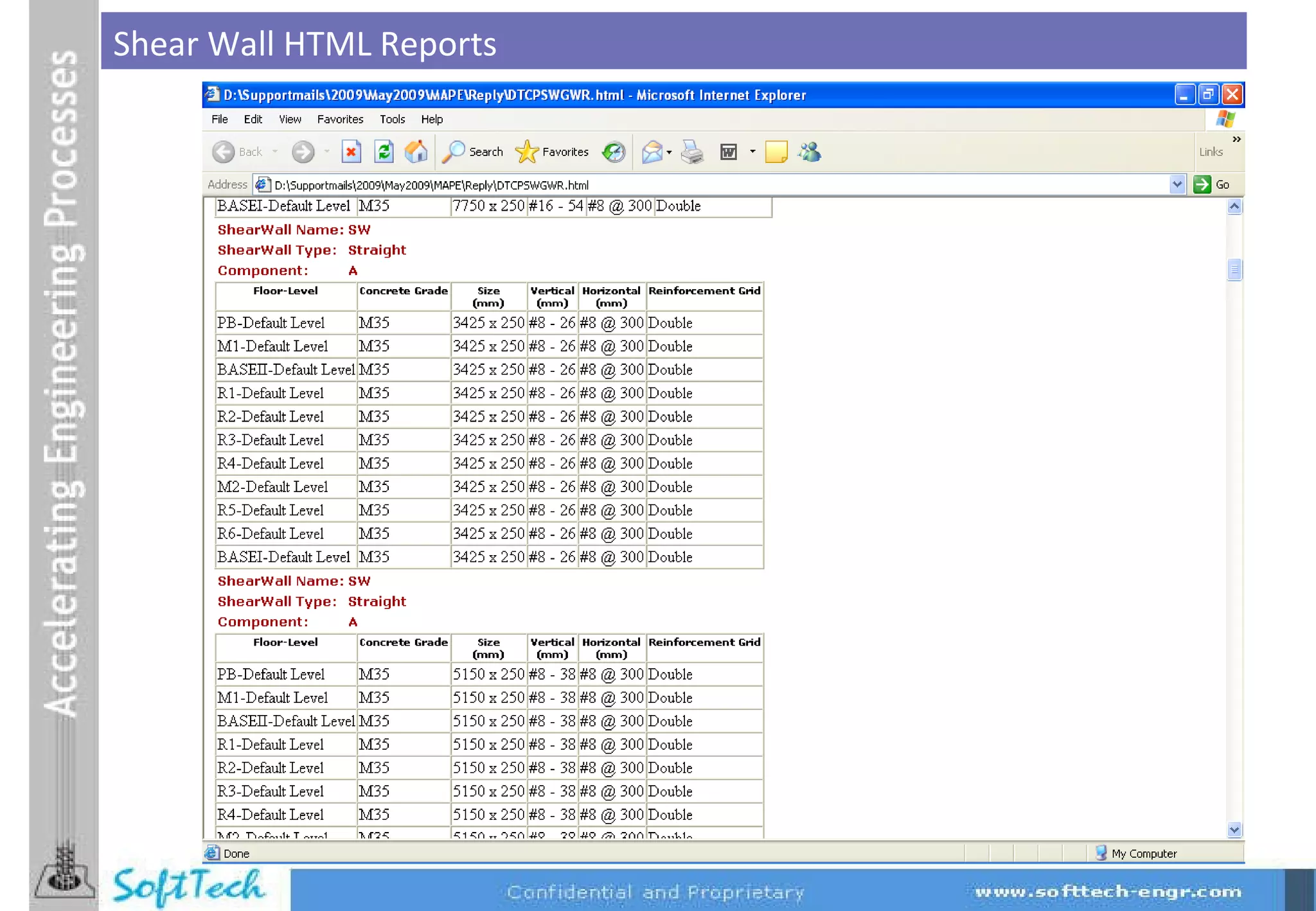Screen dimensions: 1316x911
Task: Click the Internet Explorer title bar icon
Action: coord(212,95)
